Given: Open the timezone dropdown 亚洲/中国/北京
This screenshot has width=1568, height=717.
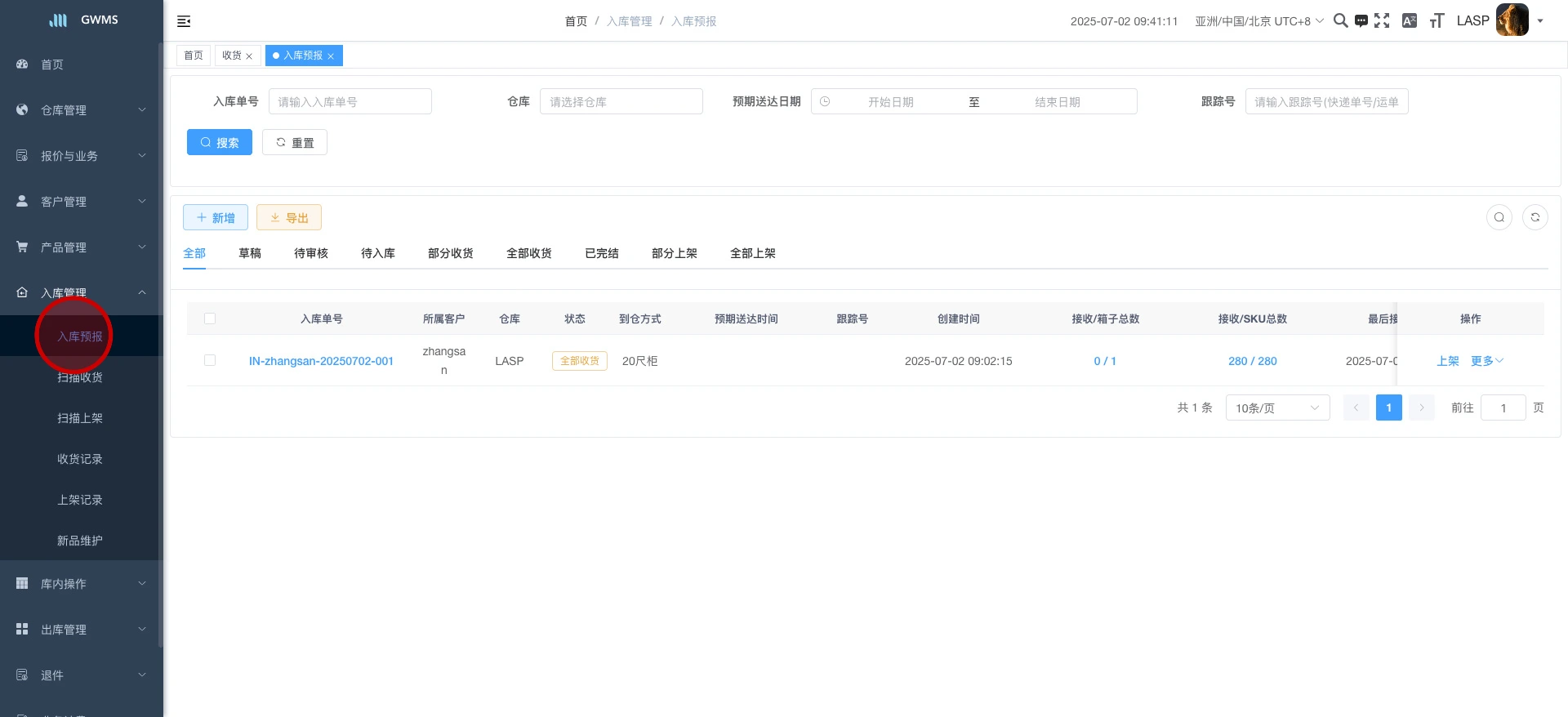Looking at the screenshot, I should [1258, 21].
